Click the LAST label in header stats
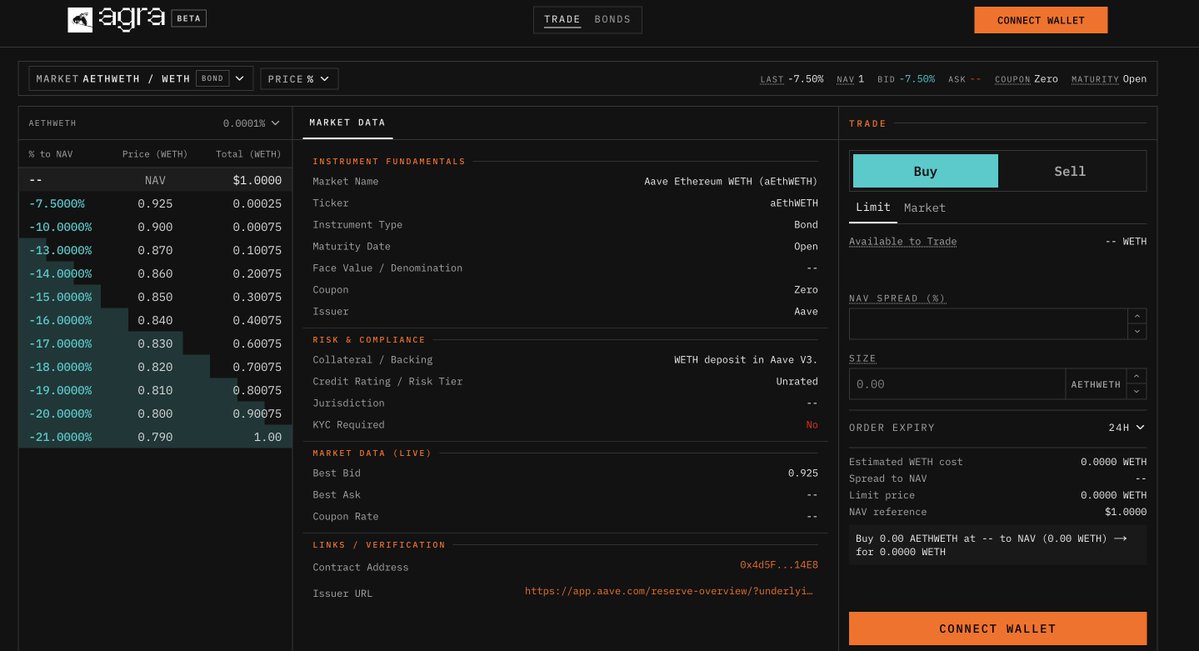Screen dimensions: 1199x651 pos(772,80)
